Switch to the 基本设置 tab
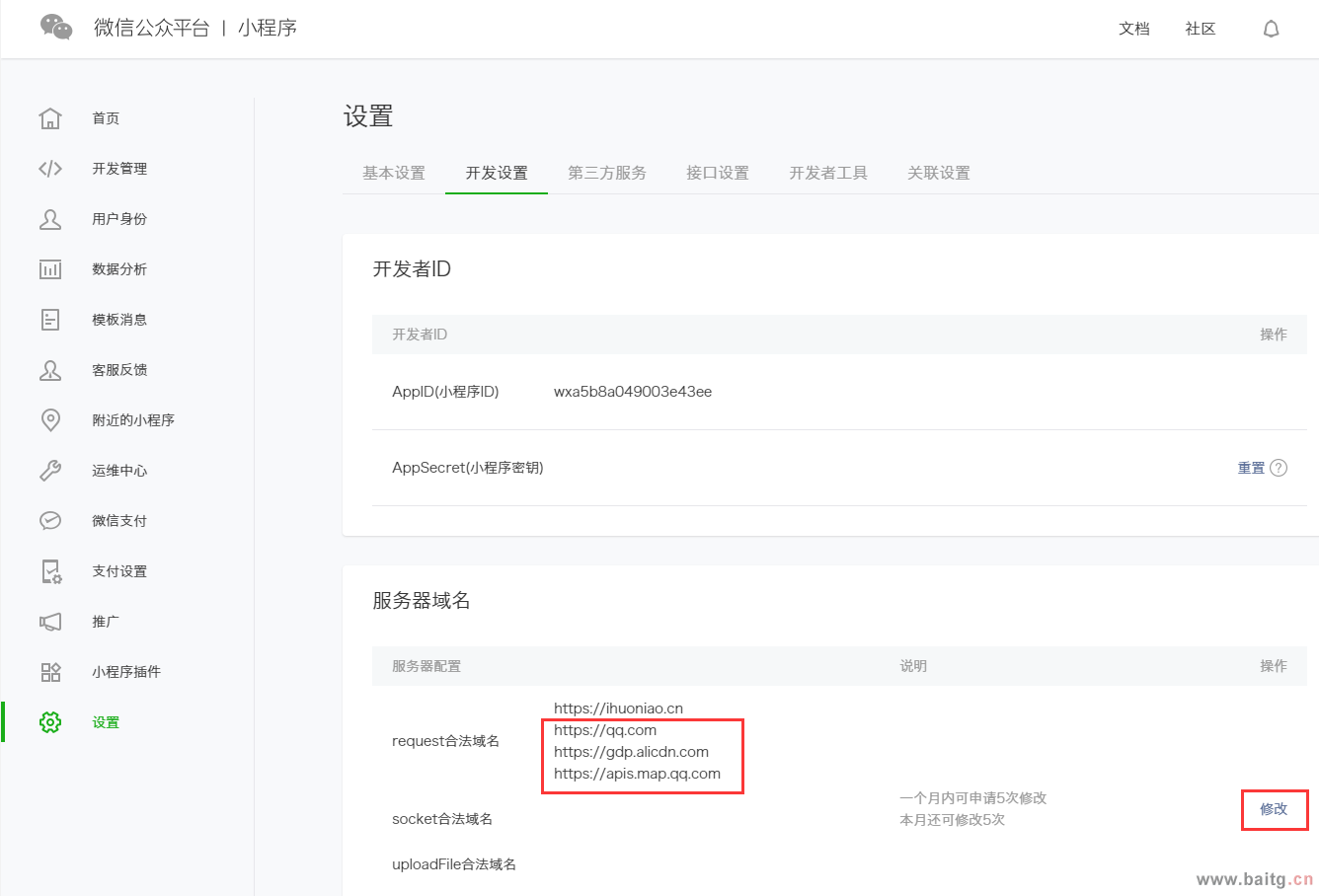 point(392,172)
